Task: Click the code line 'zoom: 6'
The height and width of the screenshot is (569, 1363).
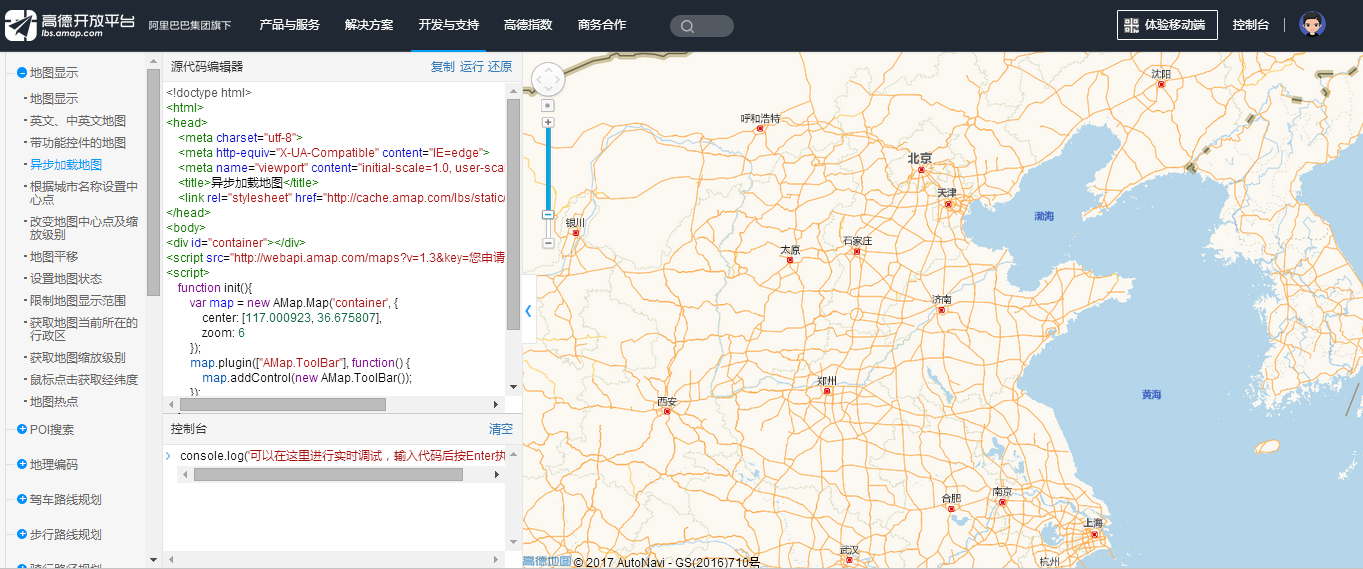Action: pos(223,333)
